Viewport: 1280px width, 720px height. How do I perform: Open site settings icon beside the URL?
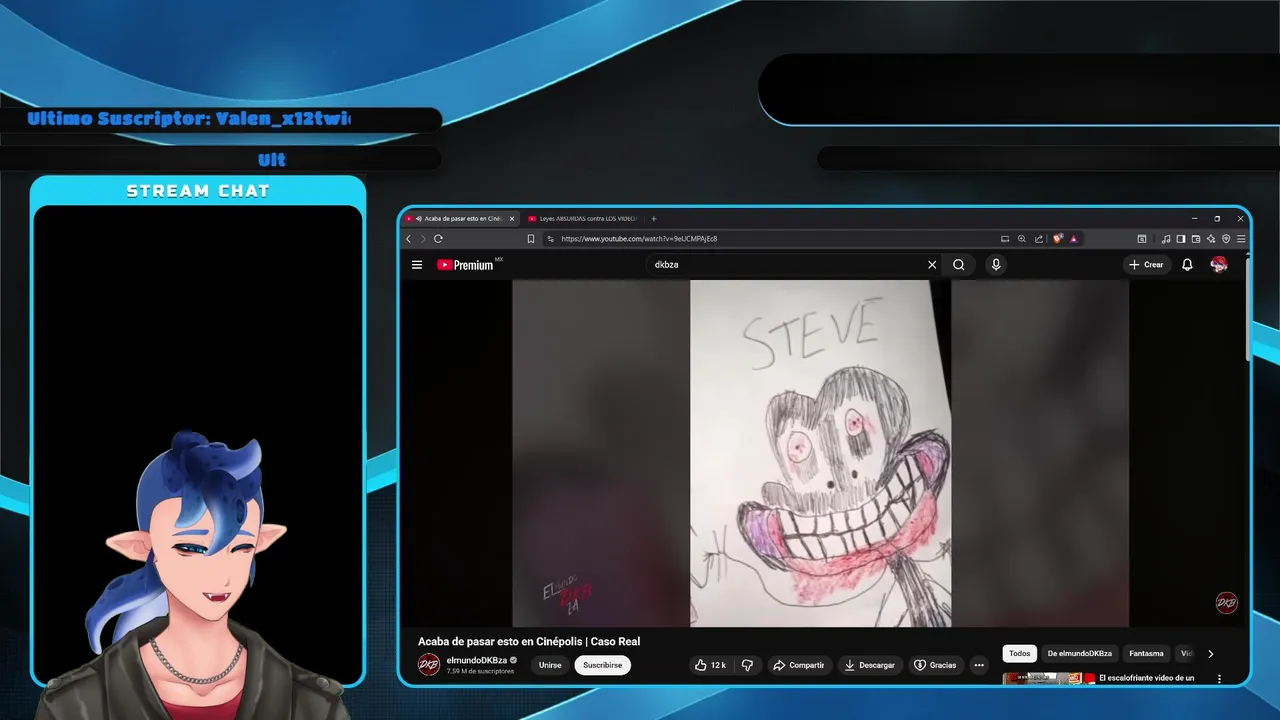coord(550,239)
